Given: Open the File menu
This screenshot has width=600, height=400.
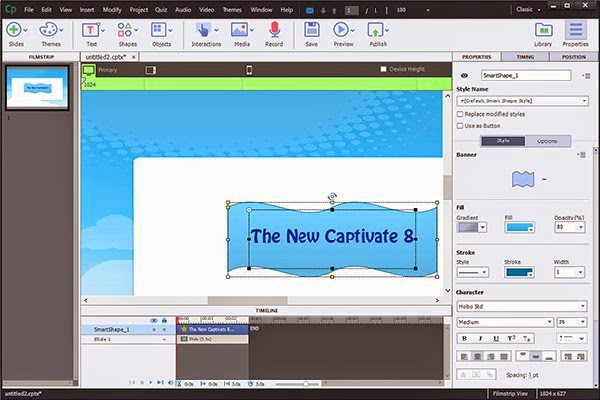Looking at the screenshot, I should (x=29, y=10).
